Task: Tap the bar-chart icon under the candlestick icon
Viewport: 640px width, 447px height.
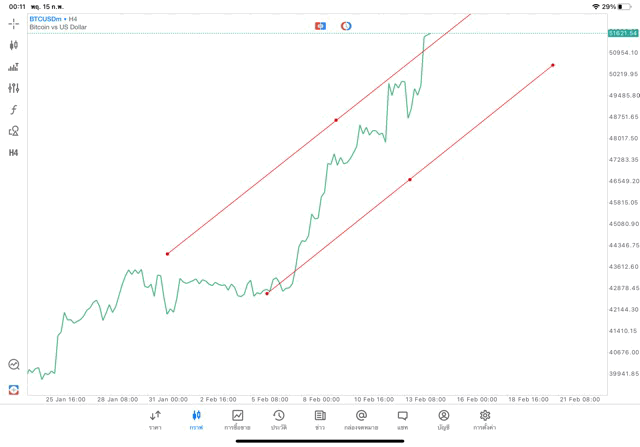Action: click(13, 67)
